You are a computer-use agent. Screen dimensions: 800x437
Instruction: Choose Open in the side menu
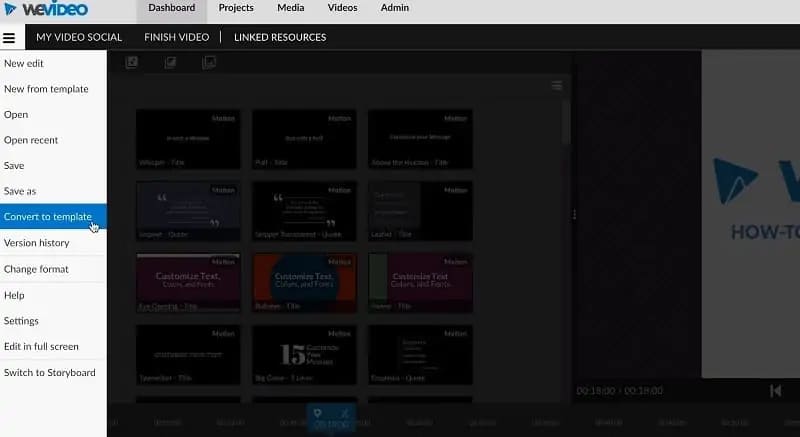(53, 114)
